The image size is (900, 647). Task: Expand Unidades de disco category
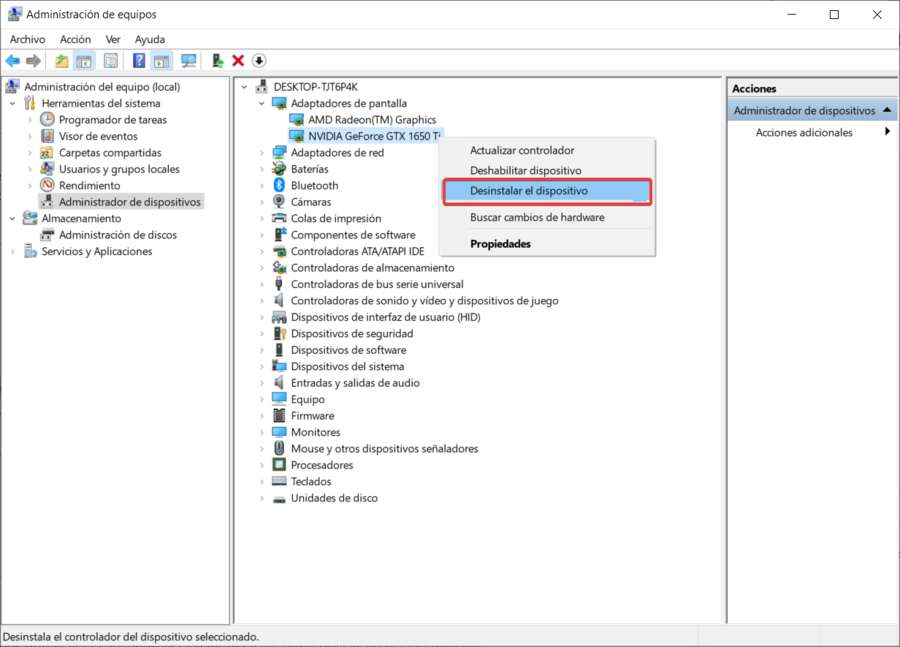tap(262, 498)
